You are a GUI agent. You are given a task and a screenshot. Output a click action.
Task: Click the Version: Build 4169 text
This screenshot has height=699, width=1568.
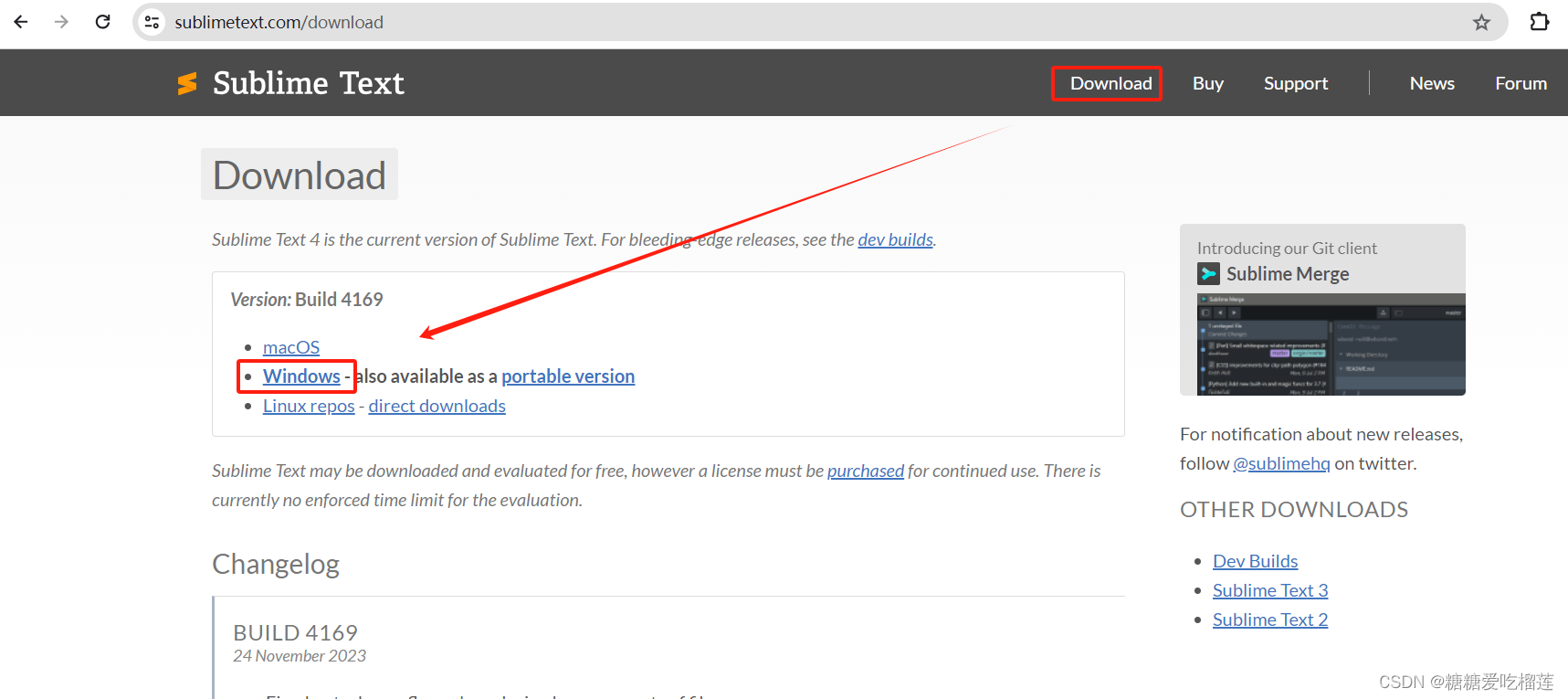click(x=307, y=300)
